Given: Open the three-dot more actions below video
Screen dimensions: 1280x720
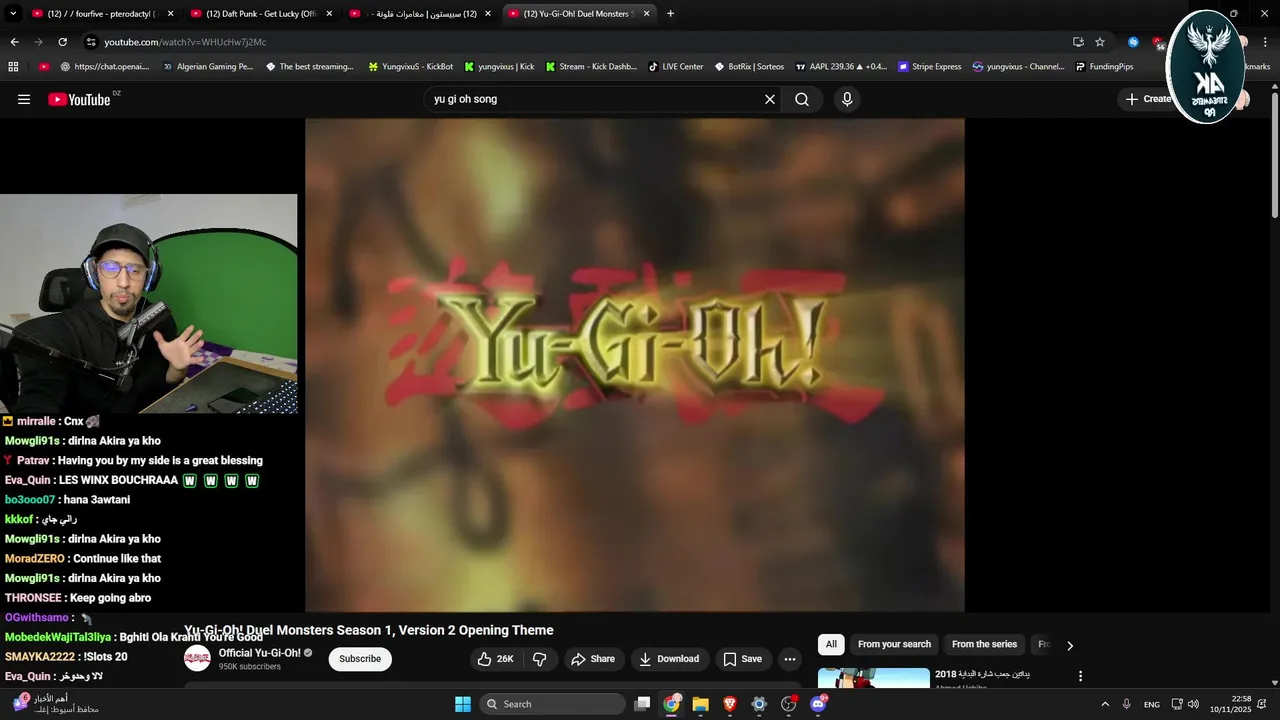Looking at the screenshot, I should point(790,659).
